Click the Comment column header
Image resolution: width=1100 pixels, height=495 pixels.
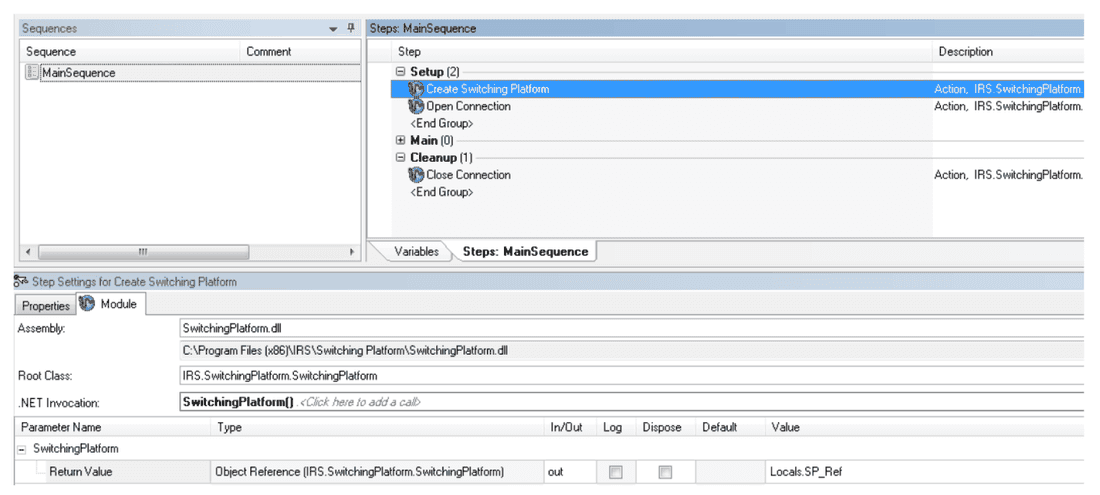pyautogui.click(x=300, y=52)
